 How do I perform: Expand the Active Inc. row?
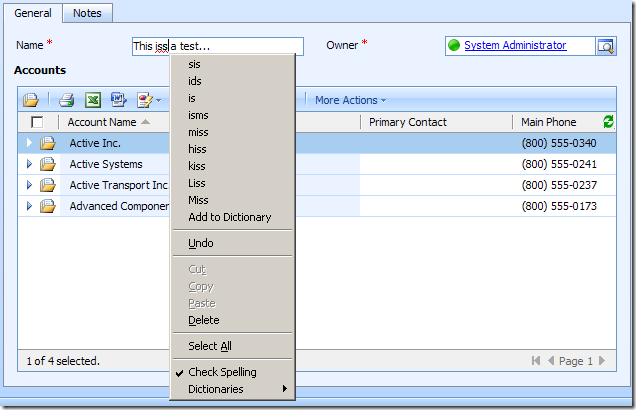tap(29, 143)
